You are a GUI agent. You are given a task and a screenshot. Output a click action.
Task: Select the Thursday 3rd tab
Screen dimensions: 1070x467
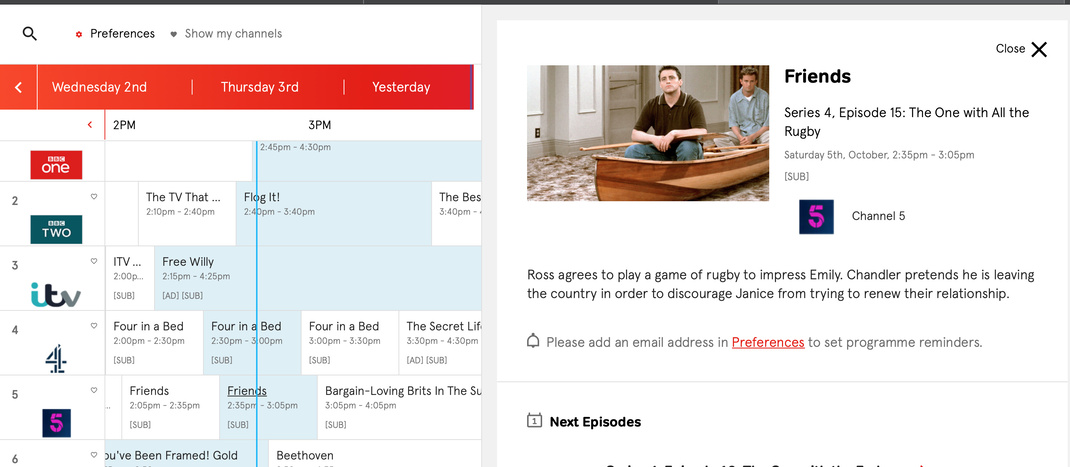[259, 87]
